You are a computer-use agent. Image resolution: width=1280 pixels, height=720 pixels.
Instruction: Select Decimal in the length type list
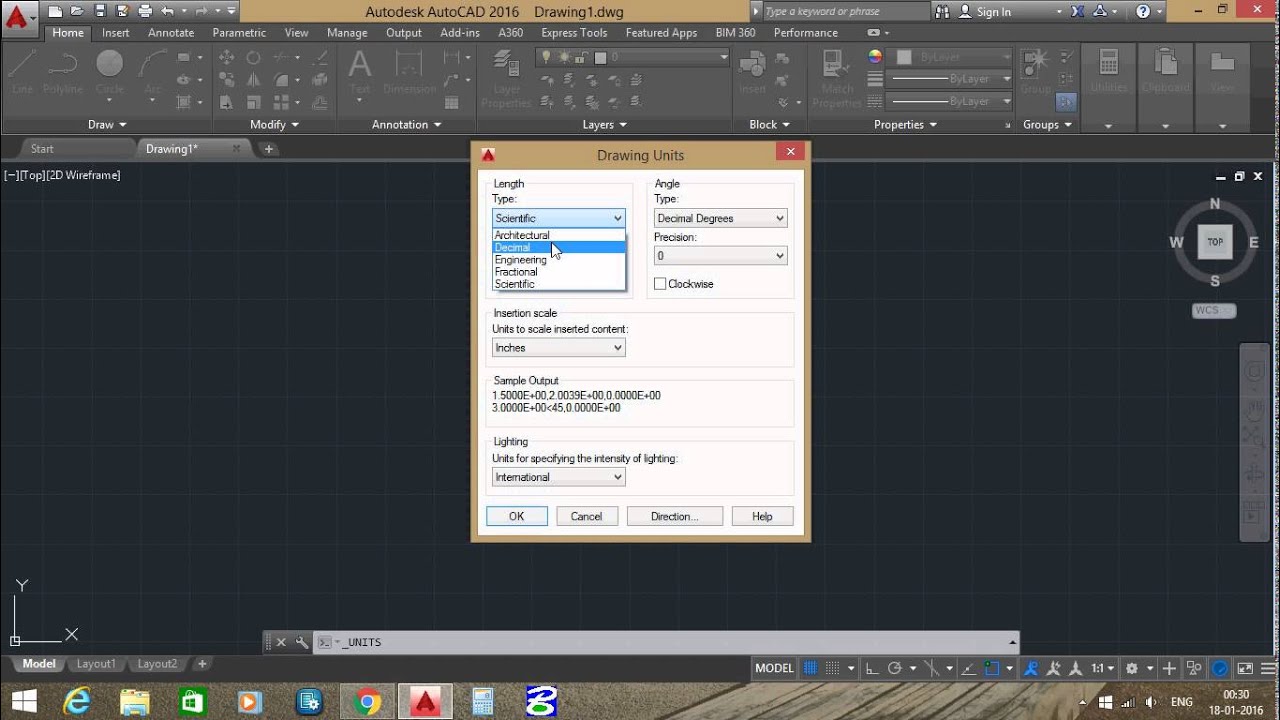[x=559, y=247]
